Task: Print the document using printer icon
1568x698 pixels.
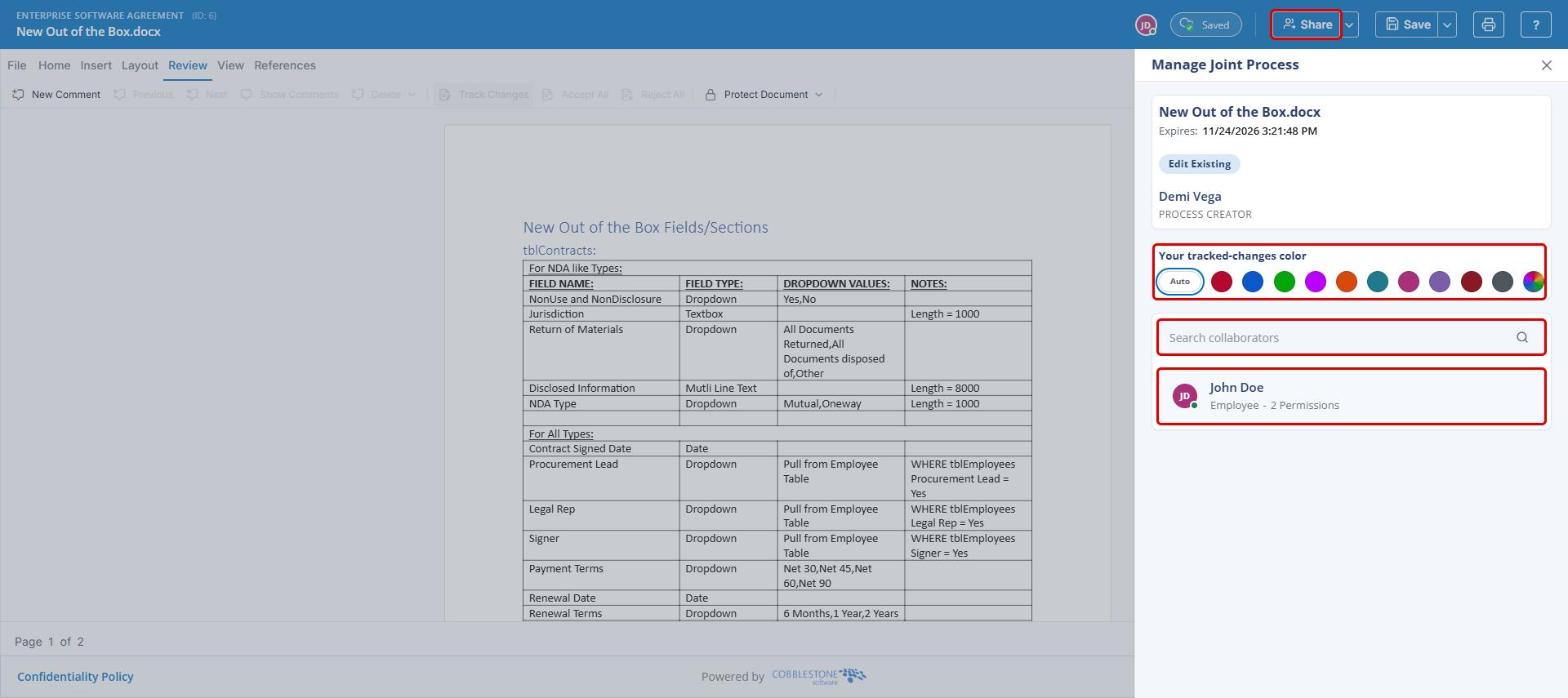Action: pos(1488,24)
